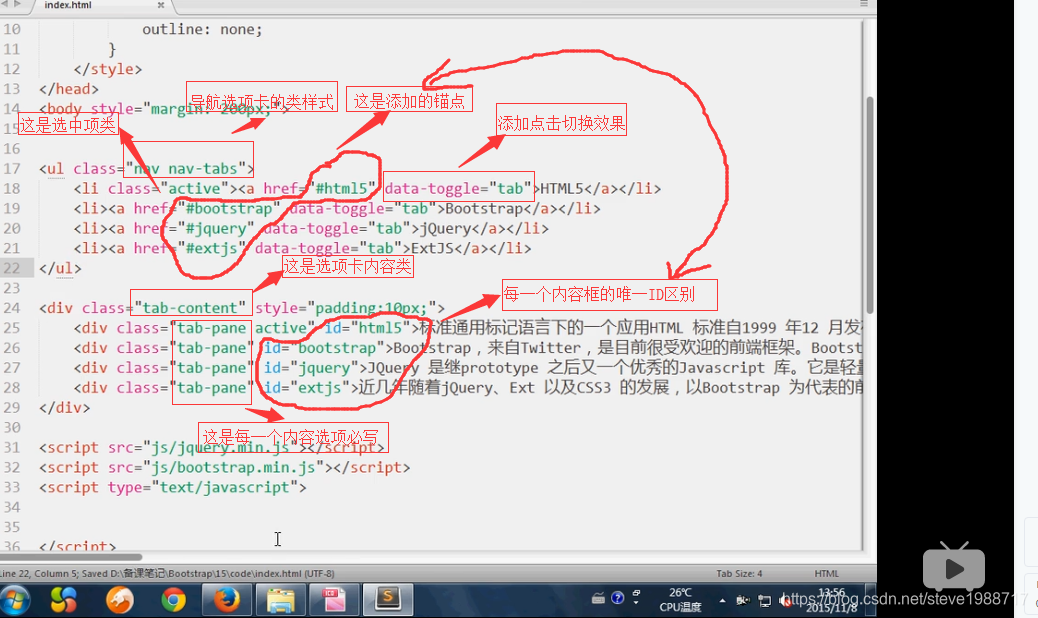1038x618 pixels.
Task: Open the keyboard input tray icon
Action: [x=598, y=598]
